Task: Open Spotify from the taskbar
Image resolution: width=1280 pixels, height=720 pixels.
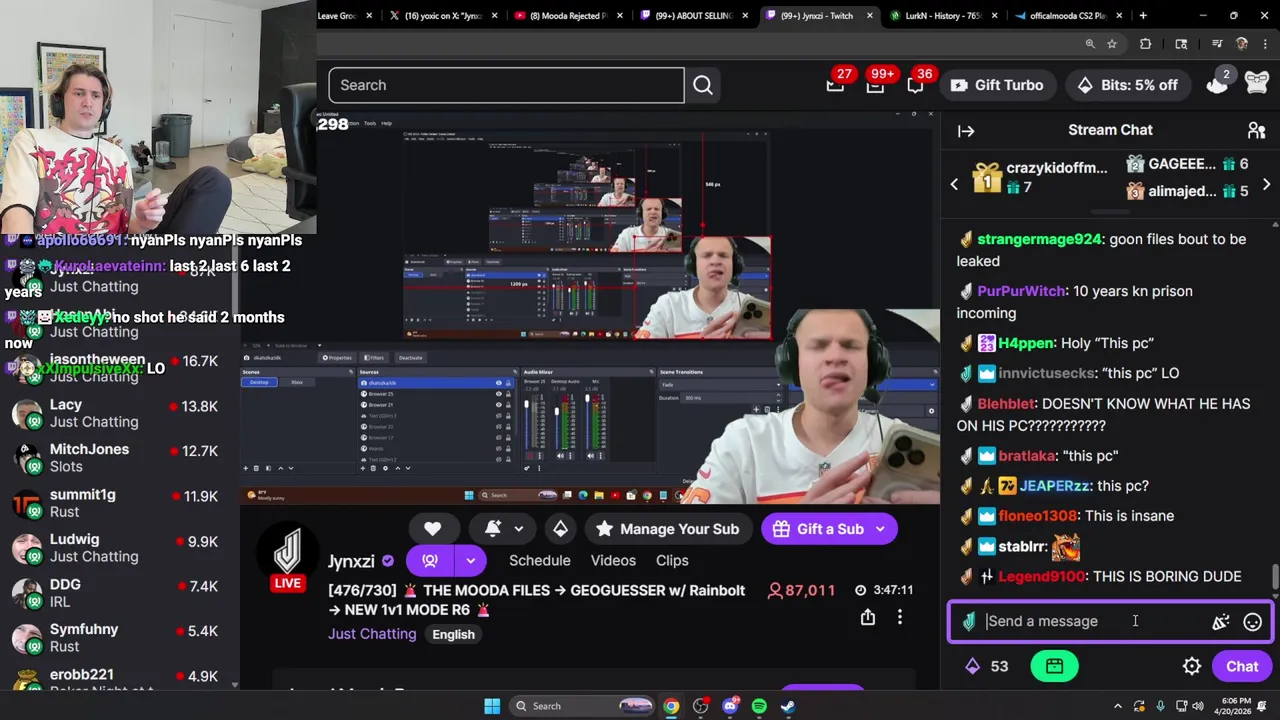Action: point(759,706)
